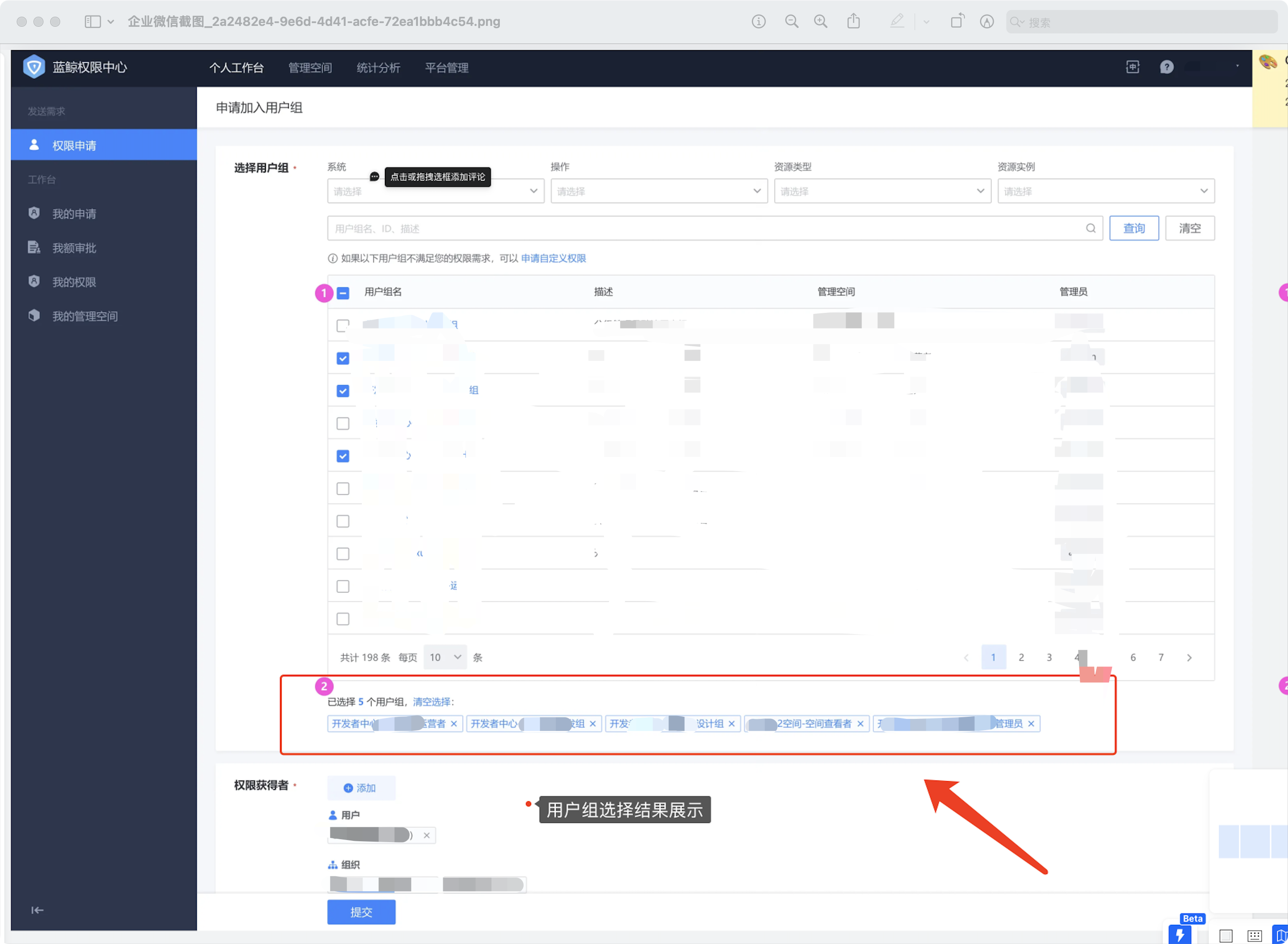Click the Preview 搜索 search field
This screenshot has height=944, width=1288.
click(1141, 22)
